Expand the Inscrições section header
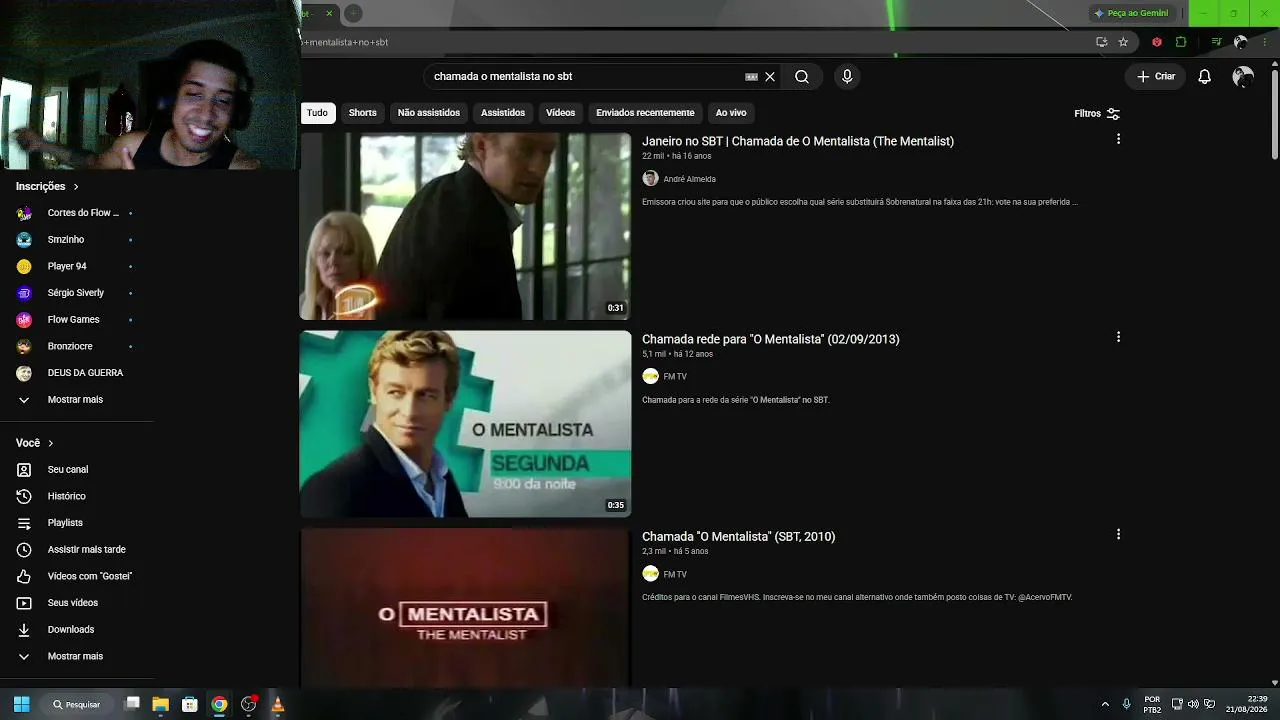1280x720 pixels. pos(48,187)
